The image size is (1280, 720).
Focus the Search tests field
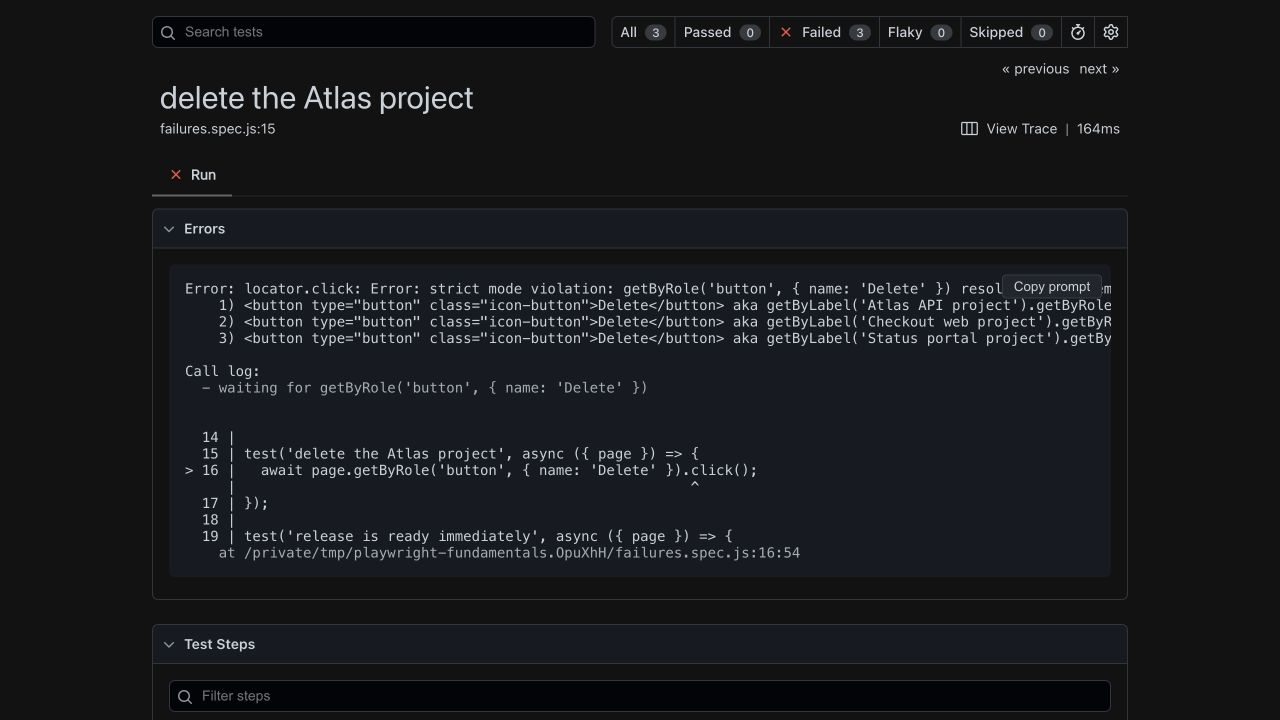[374, 32]
